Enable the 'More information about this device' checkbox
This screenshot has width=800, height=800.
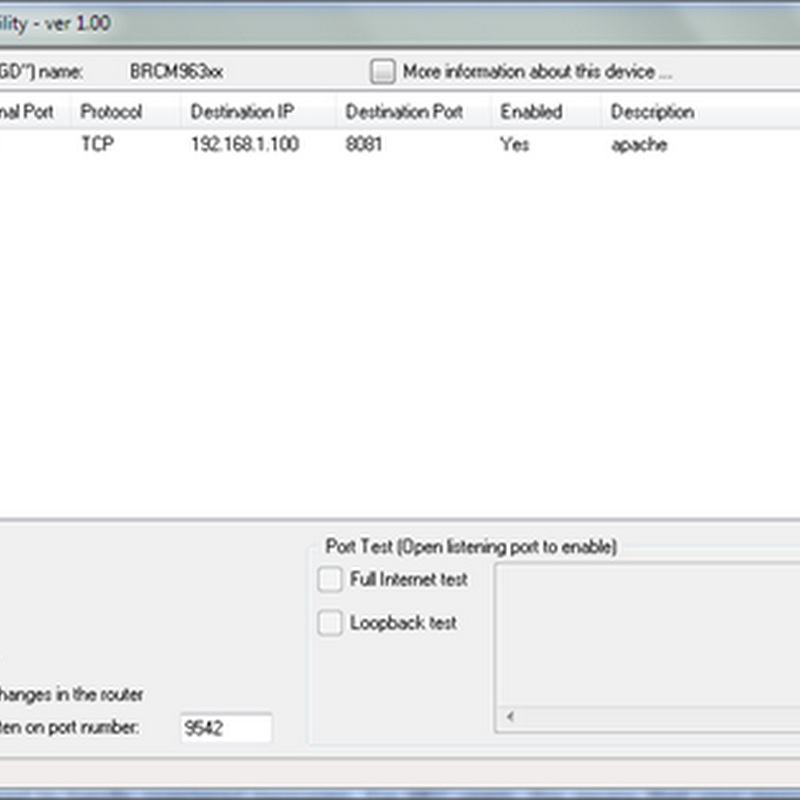pyautogui.click(x=385, y=72)
